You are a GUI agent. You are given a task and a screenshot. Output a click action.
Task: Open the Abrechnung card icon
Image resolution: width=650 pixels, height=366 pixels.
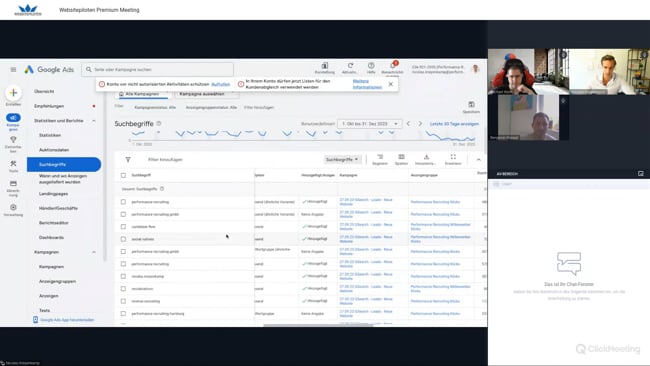click(x=13, y=184)
